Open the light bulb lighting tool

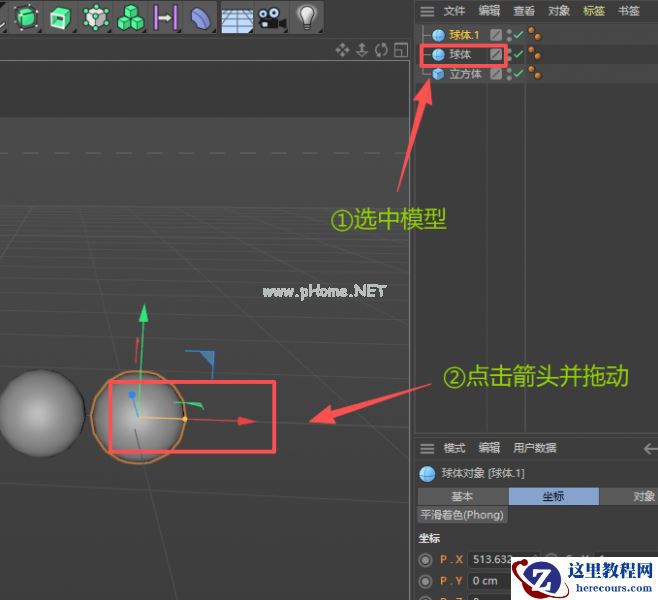(x=307, y=17)
